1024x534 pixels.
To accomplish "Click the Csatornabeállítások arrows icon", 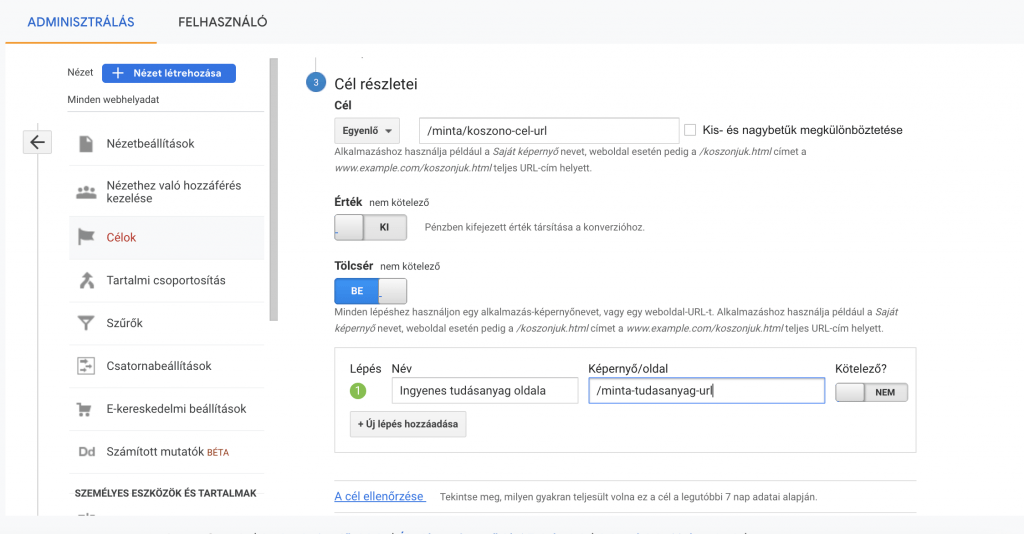I will coord(86,366).
